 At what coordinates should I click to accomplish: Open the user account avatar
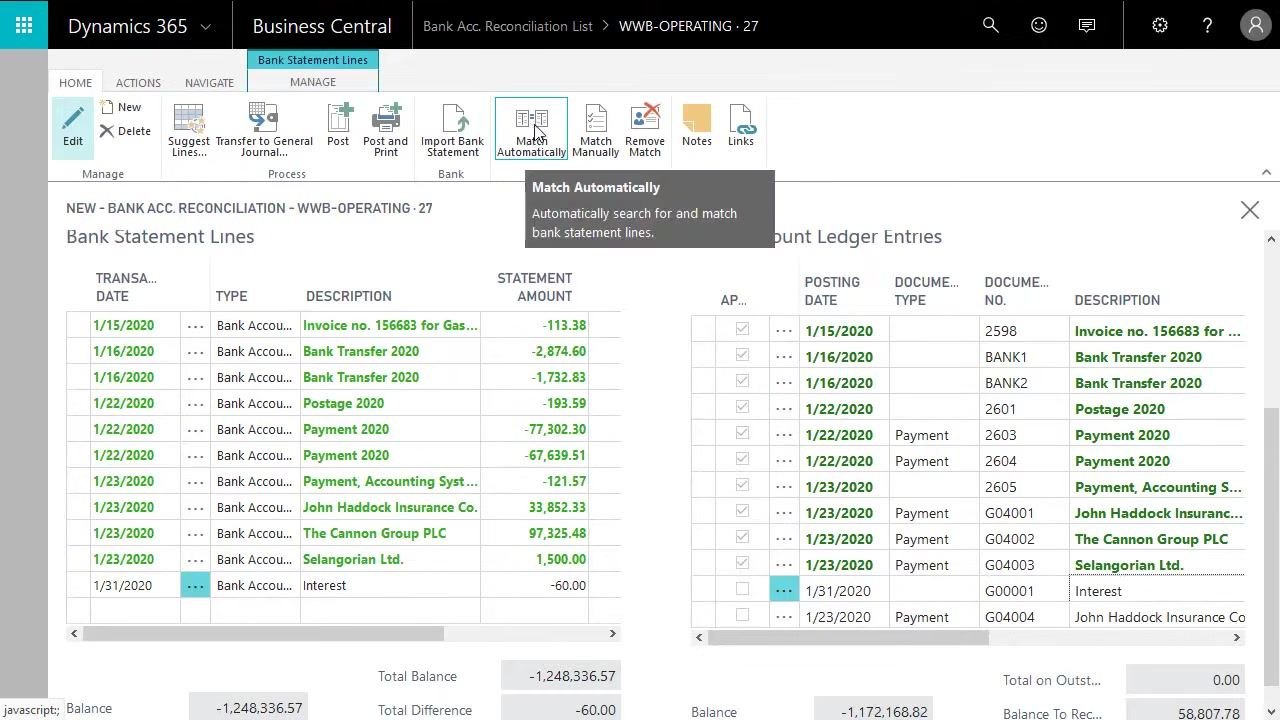[1255, 25]
